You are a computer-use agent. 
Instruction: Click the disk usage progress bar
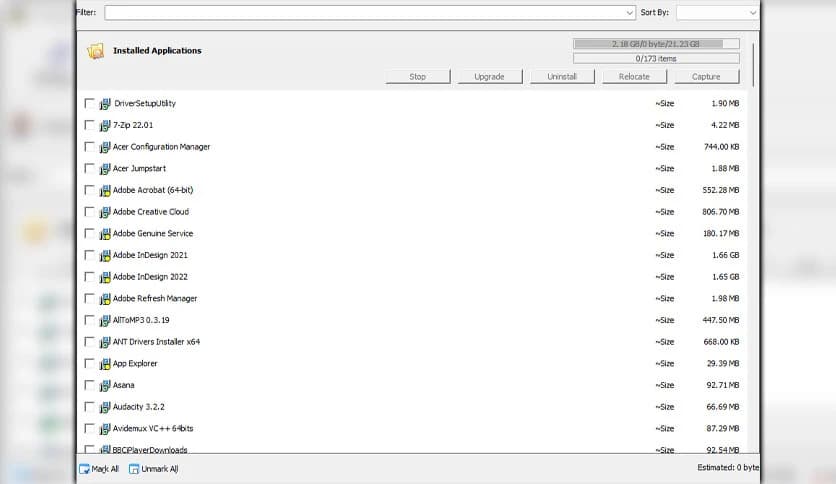tap(656, 44)
